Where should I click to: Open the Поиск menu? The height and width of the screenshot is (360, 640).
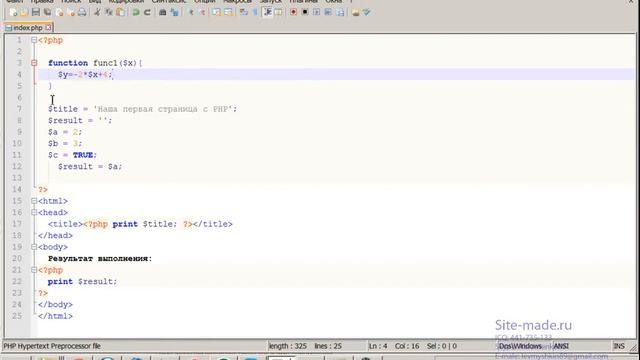(x=71, y=2)
